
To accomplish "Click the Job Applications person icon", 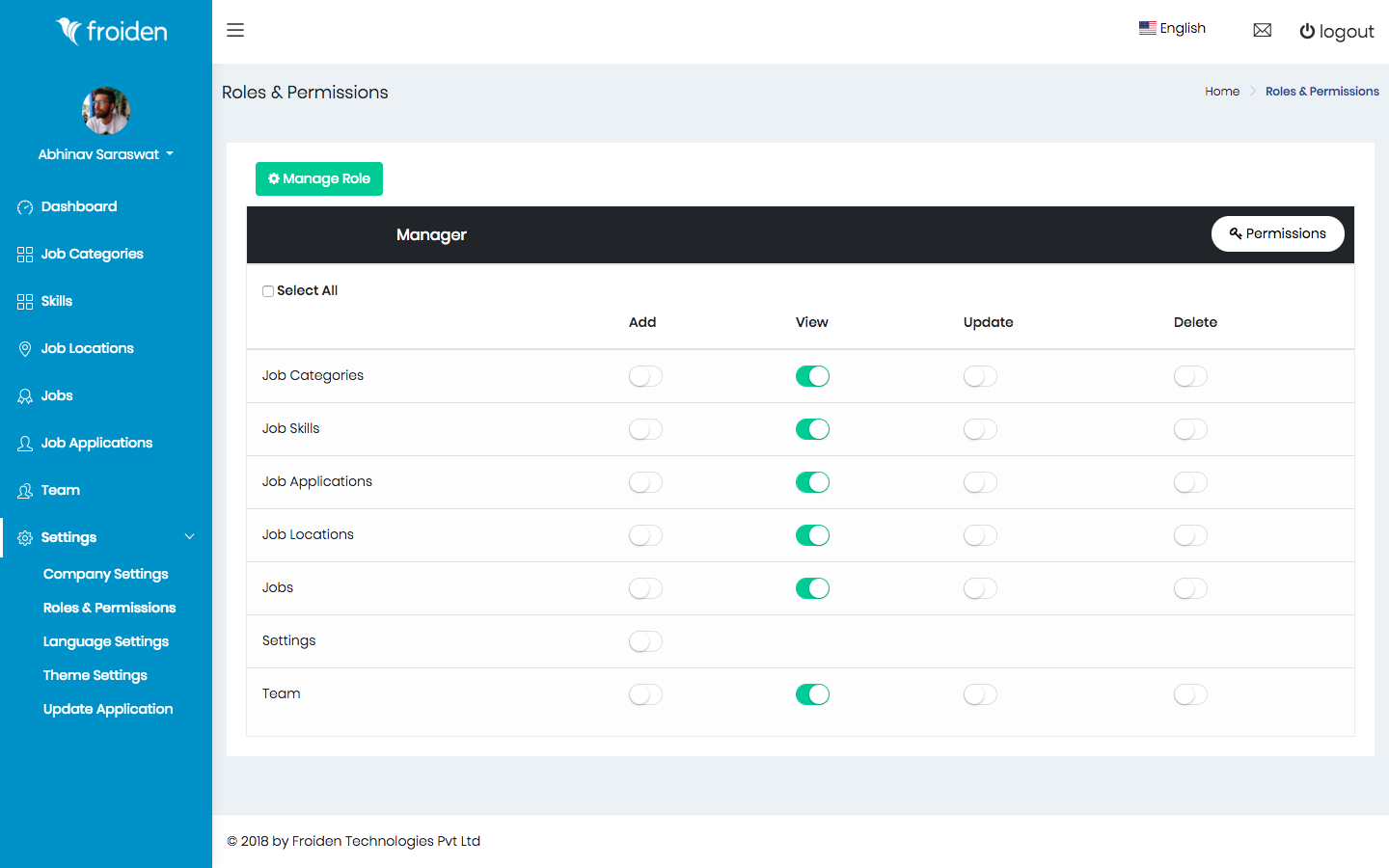I will pyautogui.click(x=25, y=444).
